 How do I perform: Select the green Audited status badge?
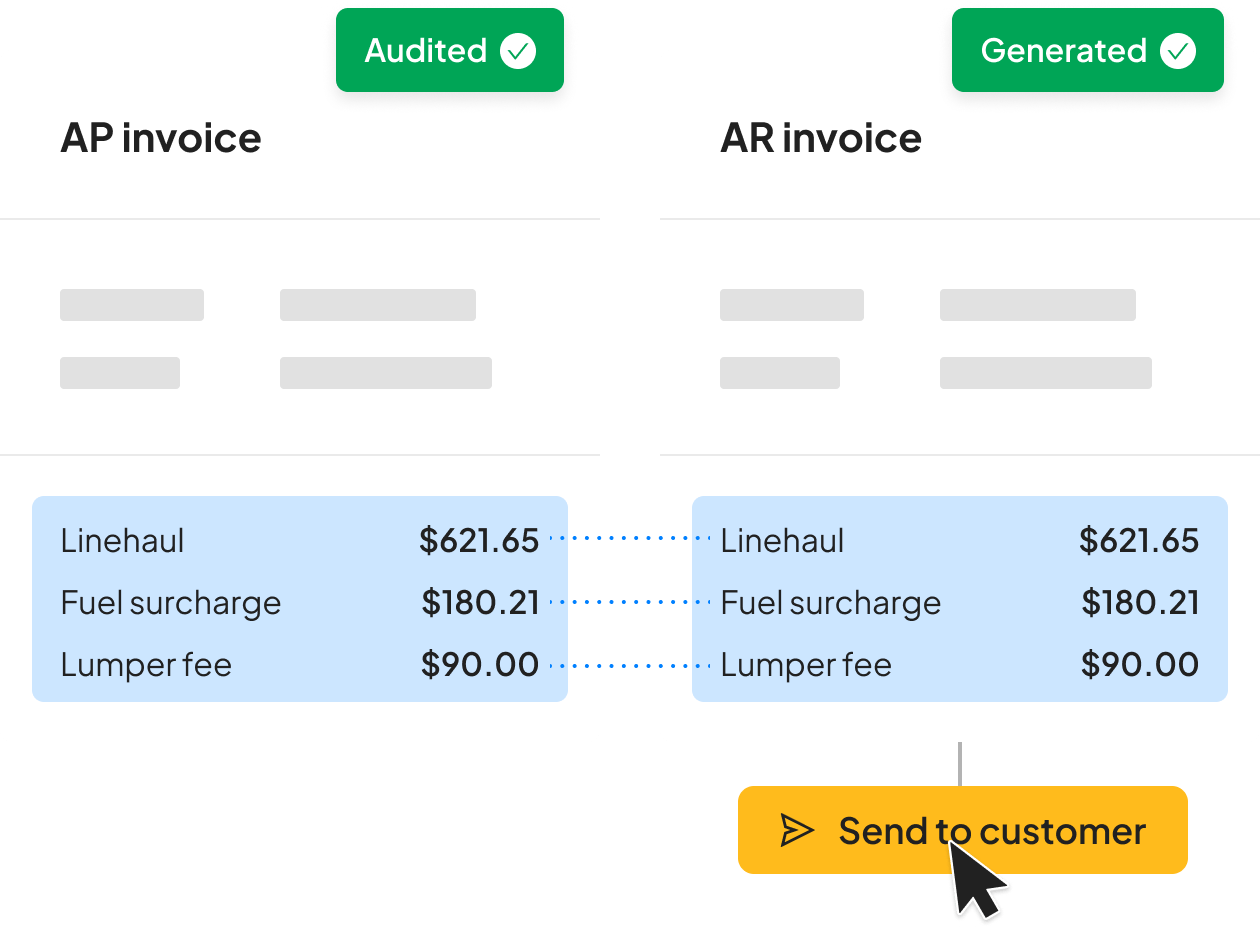click(450, 50)
